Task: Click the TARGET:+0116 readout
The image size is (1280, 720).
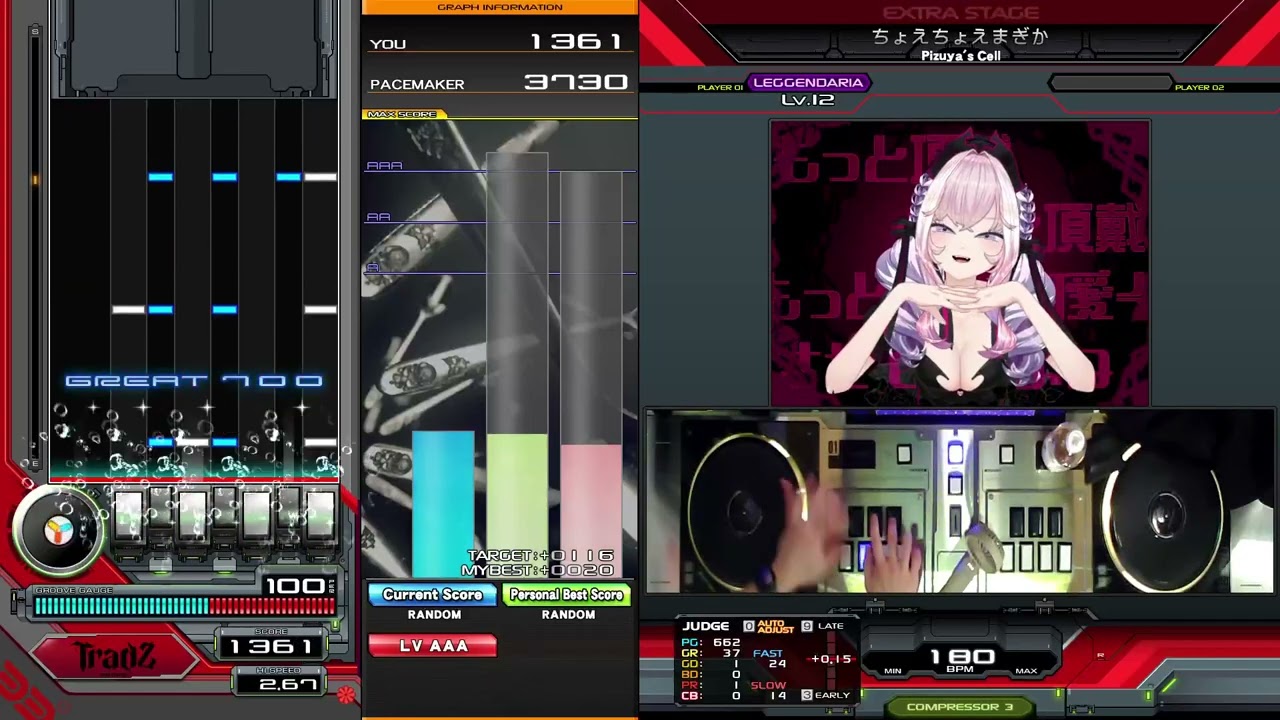Action: click(540, 556)
